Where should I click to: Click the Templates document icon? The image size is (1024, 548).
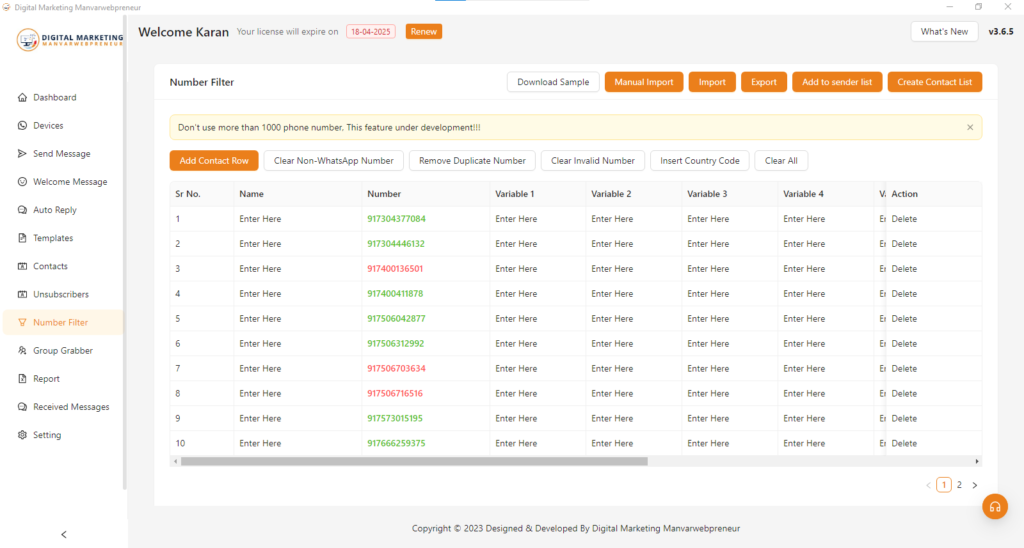click(x=23, y=238)
